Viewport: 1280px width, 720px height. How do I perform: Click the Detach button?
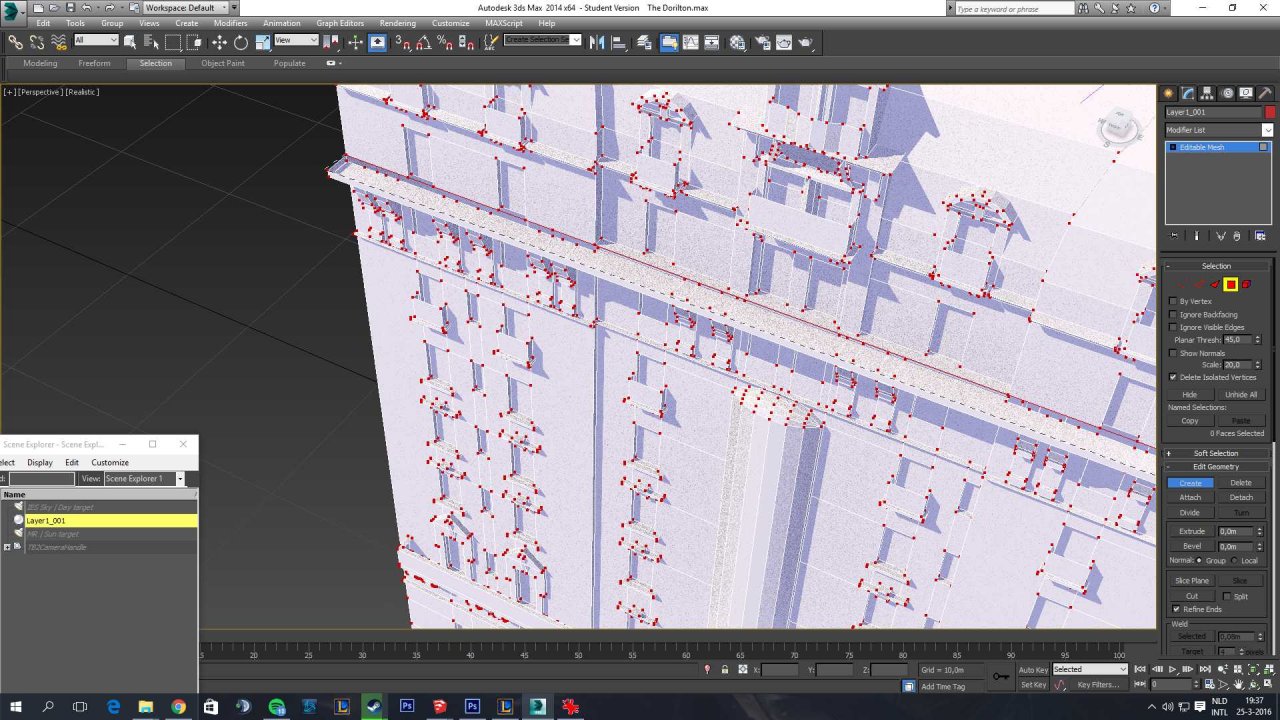click(x=1241, y=497)
